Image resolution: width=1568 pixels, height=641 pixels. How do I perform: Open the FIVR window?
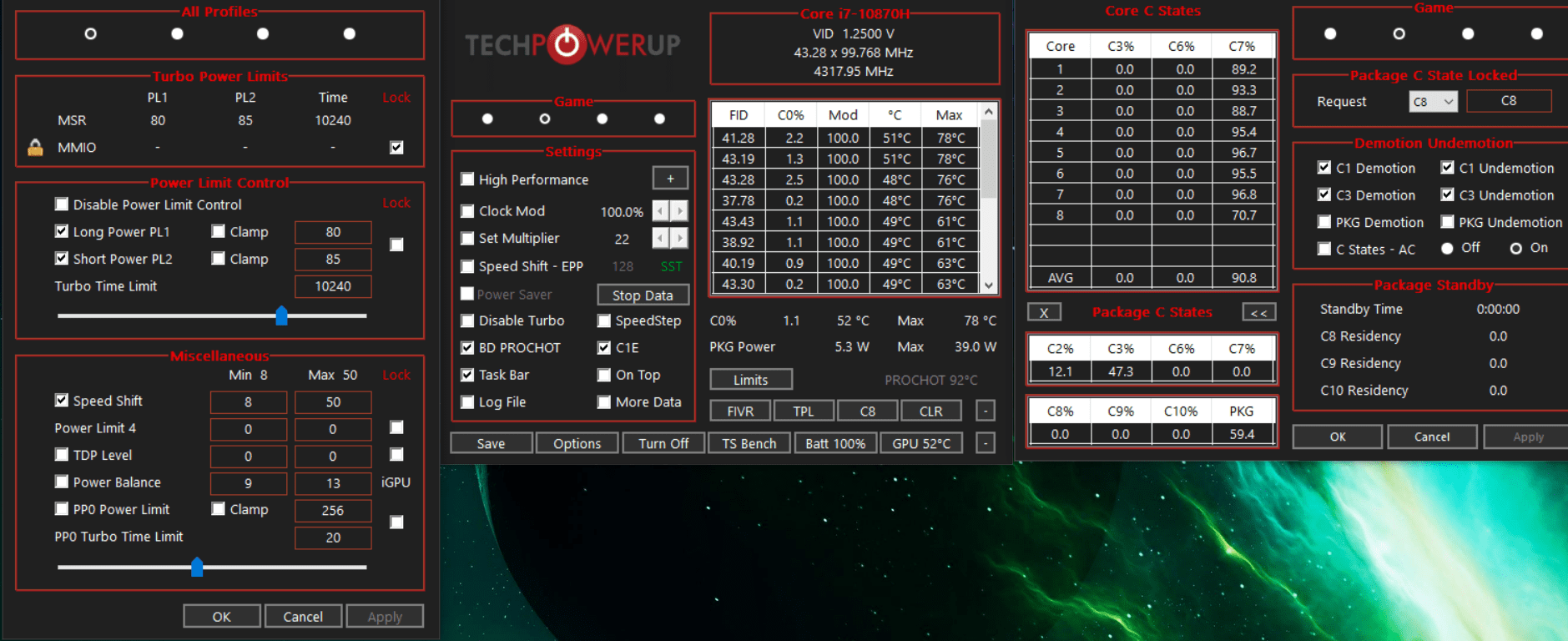[740, 411]
